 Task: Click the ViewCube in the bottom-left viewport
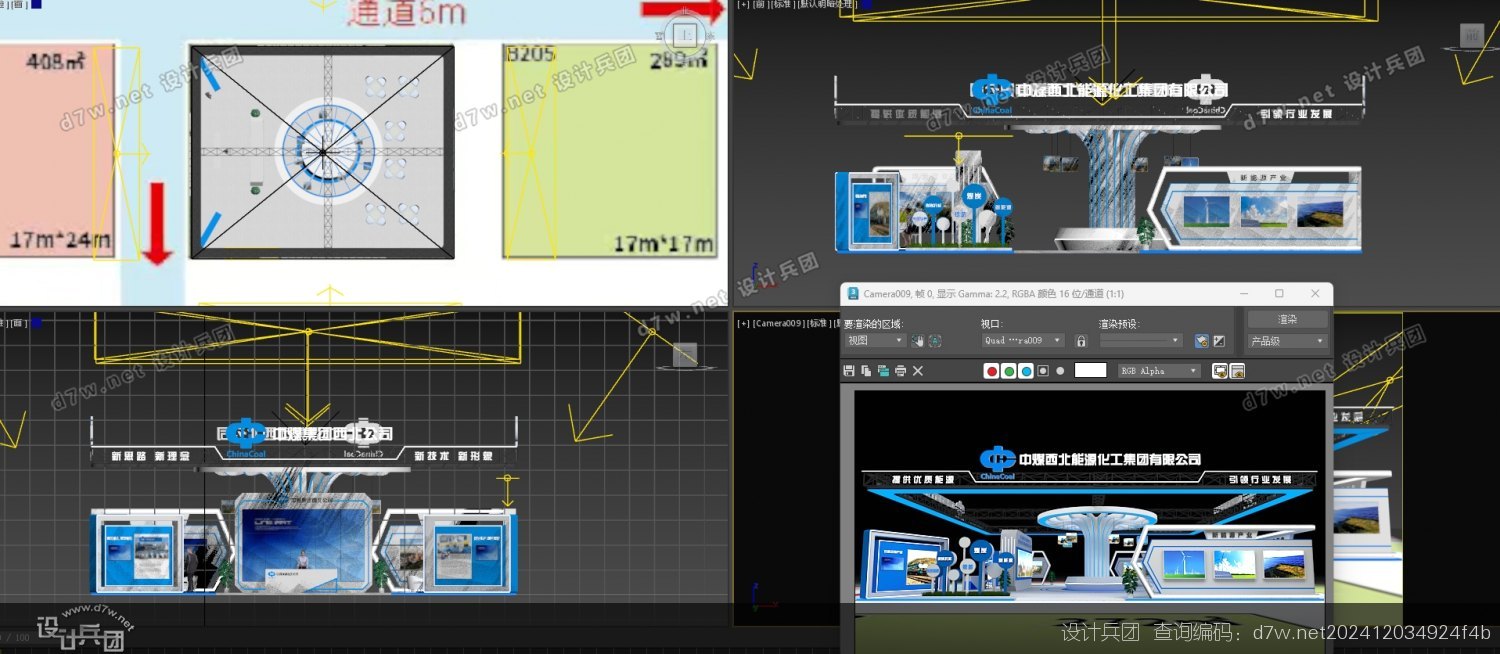pos(684,354)
